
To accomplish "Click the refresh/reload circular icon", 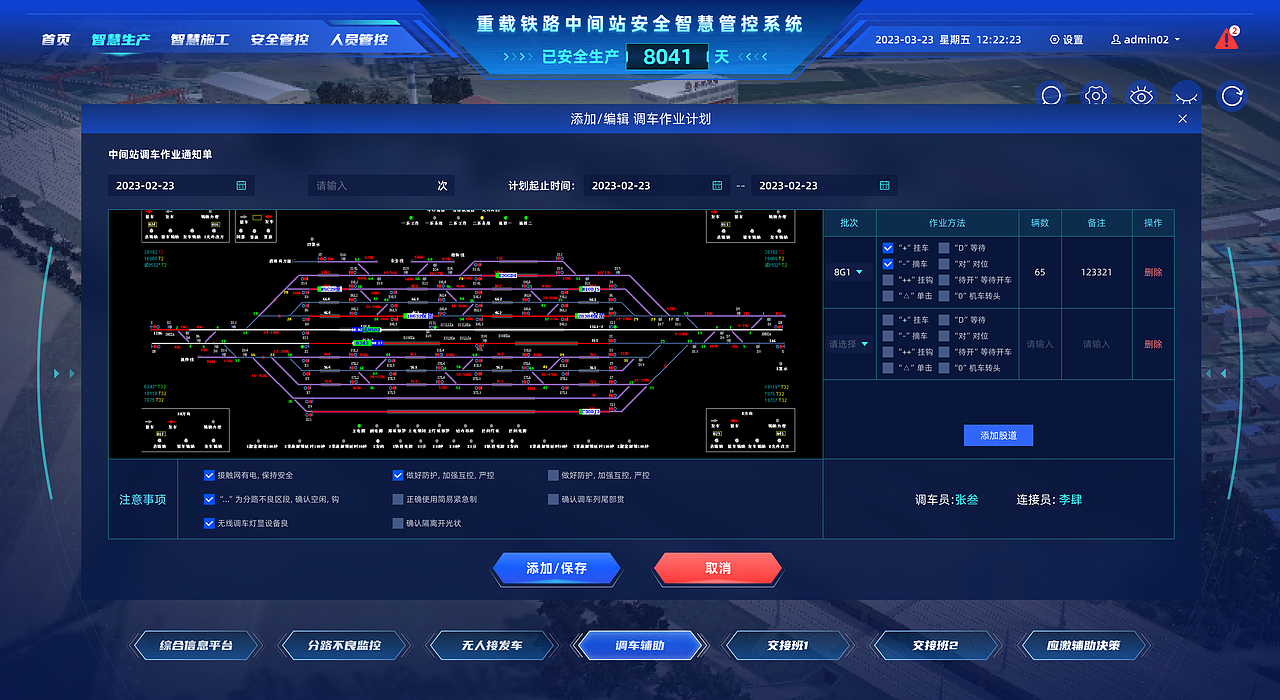I will 1231,95.
